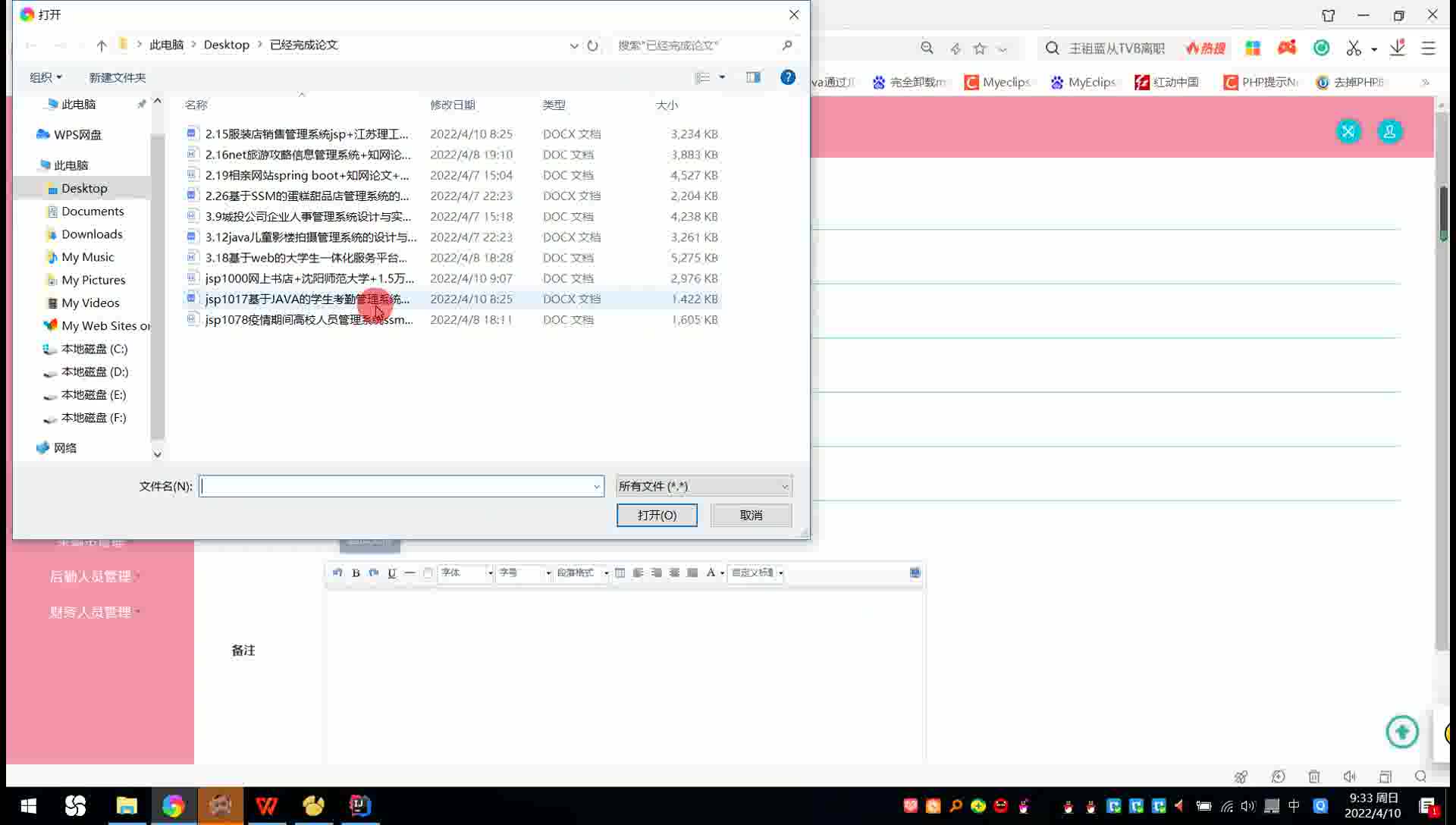This screenshot has height=825, width=1456.
Task: Click the browser bookmark star icon
Action: tap(980, 49)
